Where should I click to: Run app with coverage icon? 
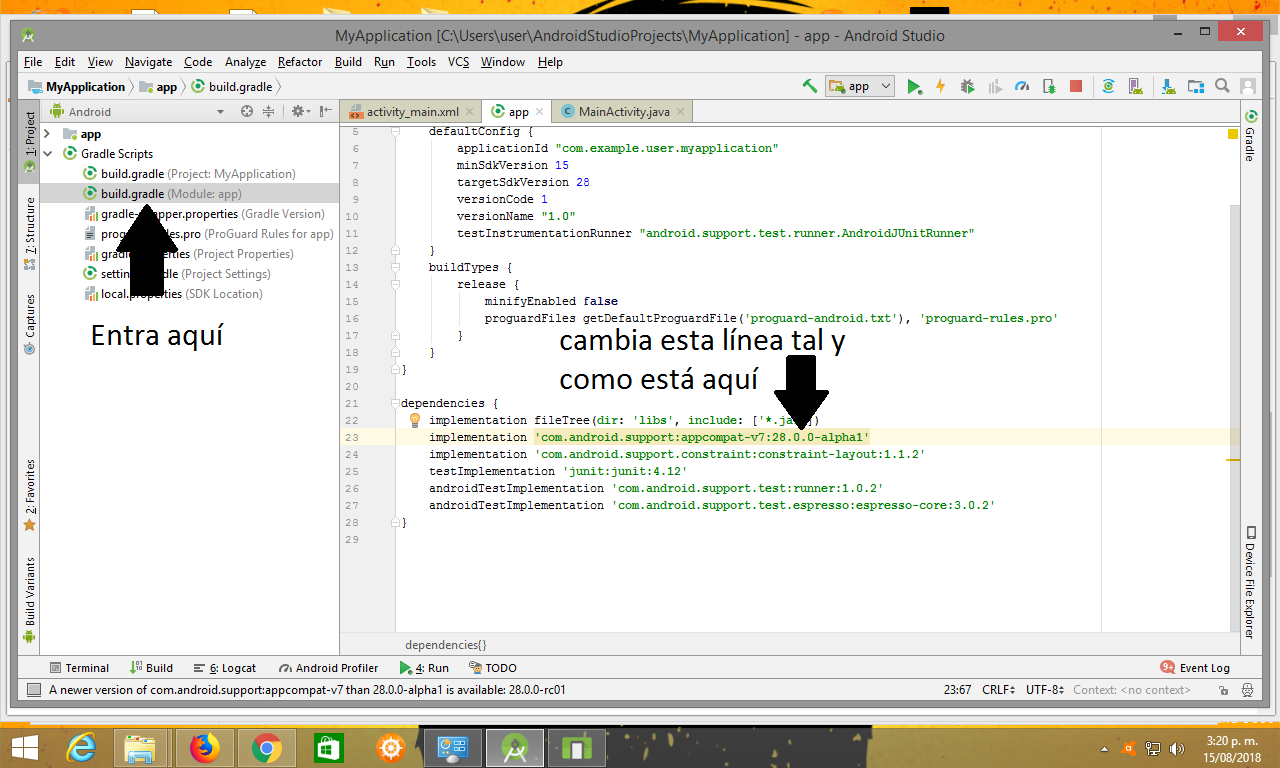click(994, 87)
